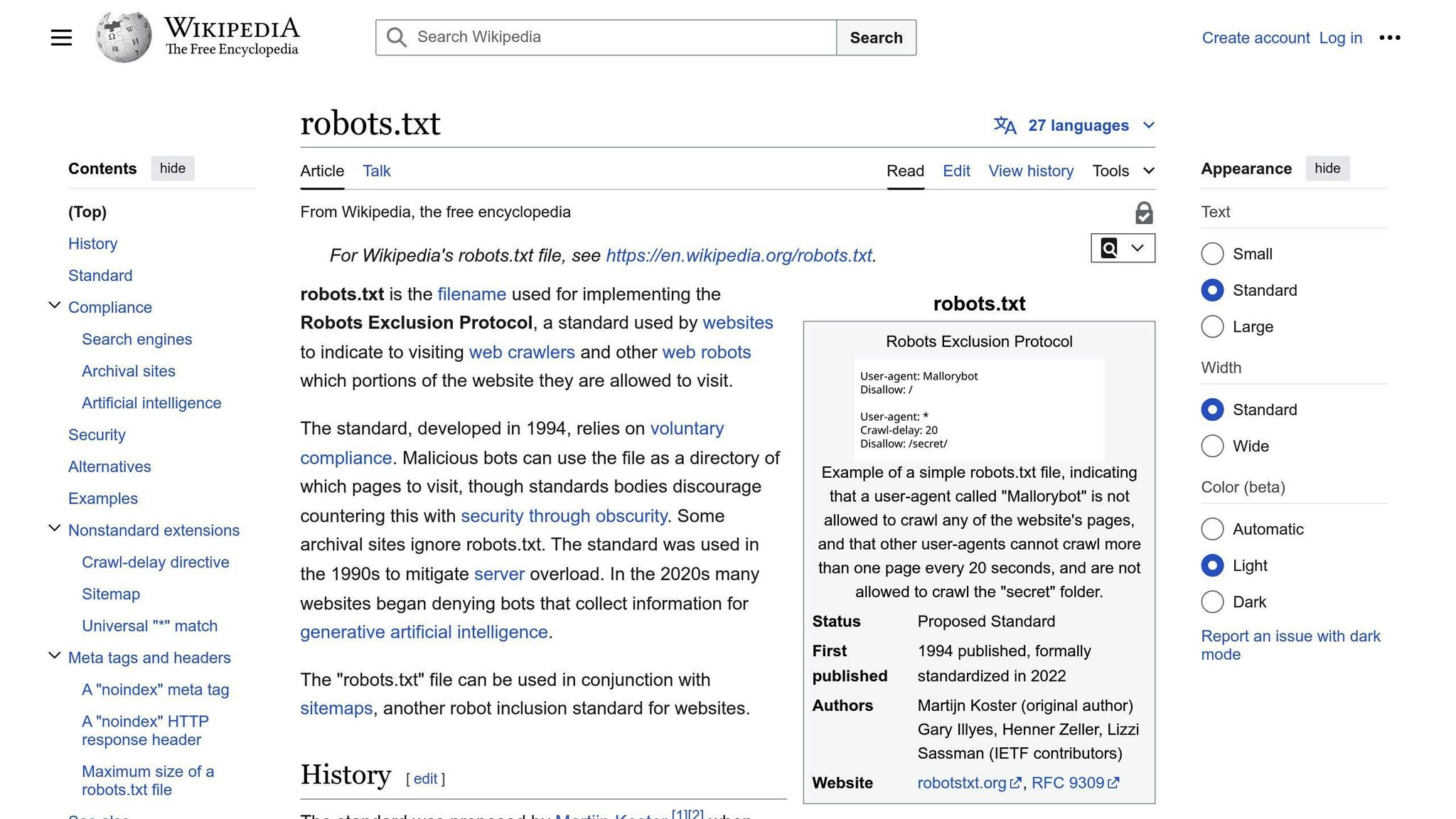Viewport: 1456px width, 819px height.
Task: Click the Wikipedia globe logo
Action: pyautogui.click(x=124, y=37)
